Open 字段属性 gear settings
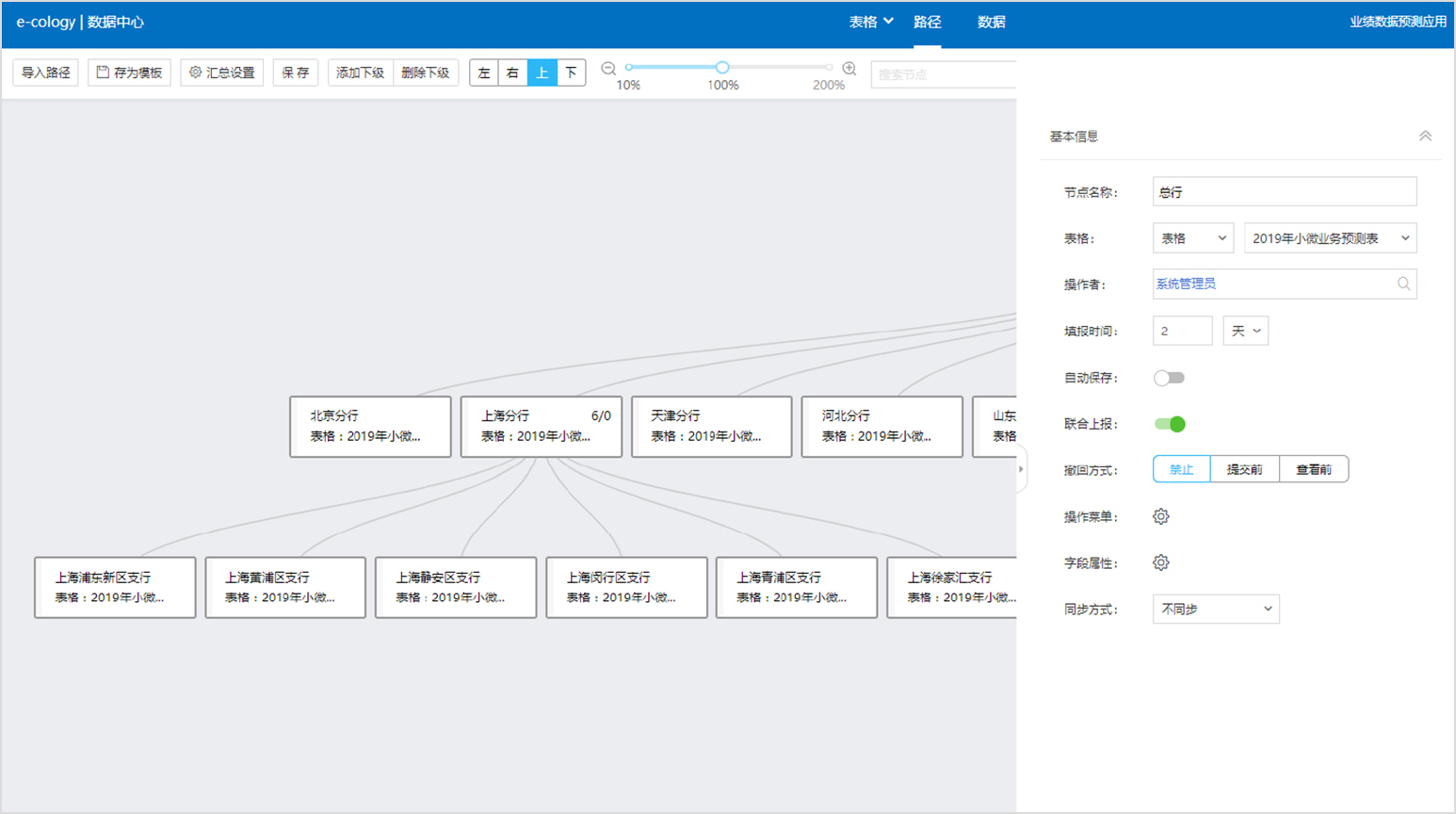1456x814 pixels. [1160, 562]
